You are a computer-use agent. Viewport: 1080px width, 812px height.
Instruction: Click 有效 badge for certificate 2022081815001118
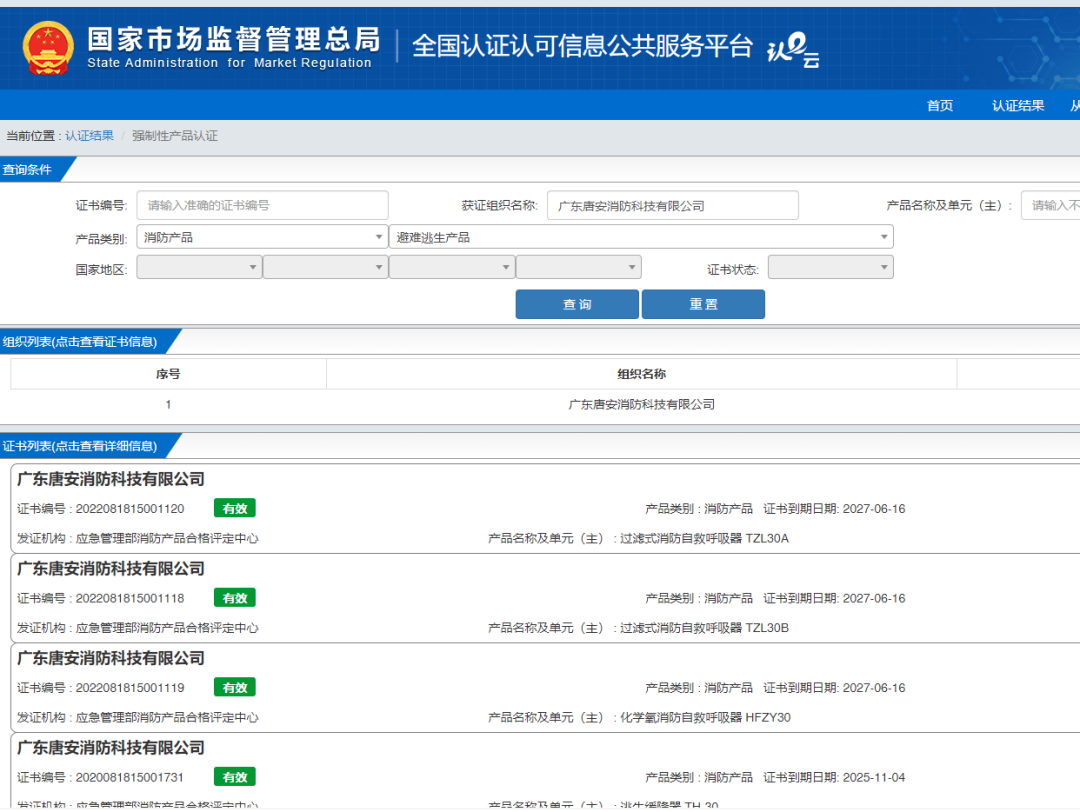click(x=235, y=598)
